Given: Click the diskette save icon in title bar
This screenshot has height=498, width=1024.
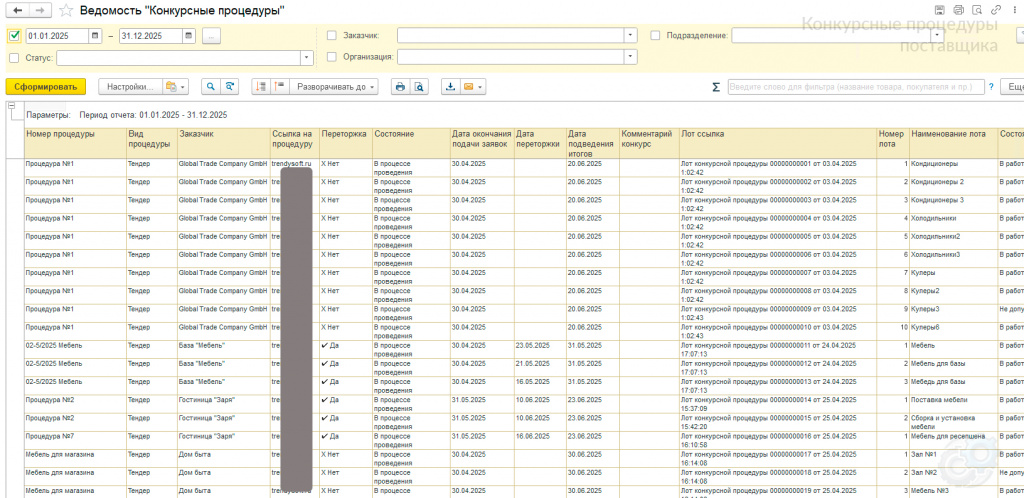Looking at the screenshot, I should (x=940, y=10).
